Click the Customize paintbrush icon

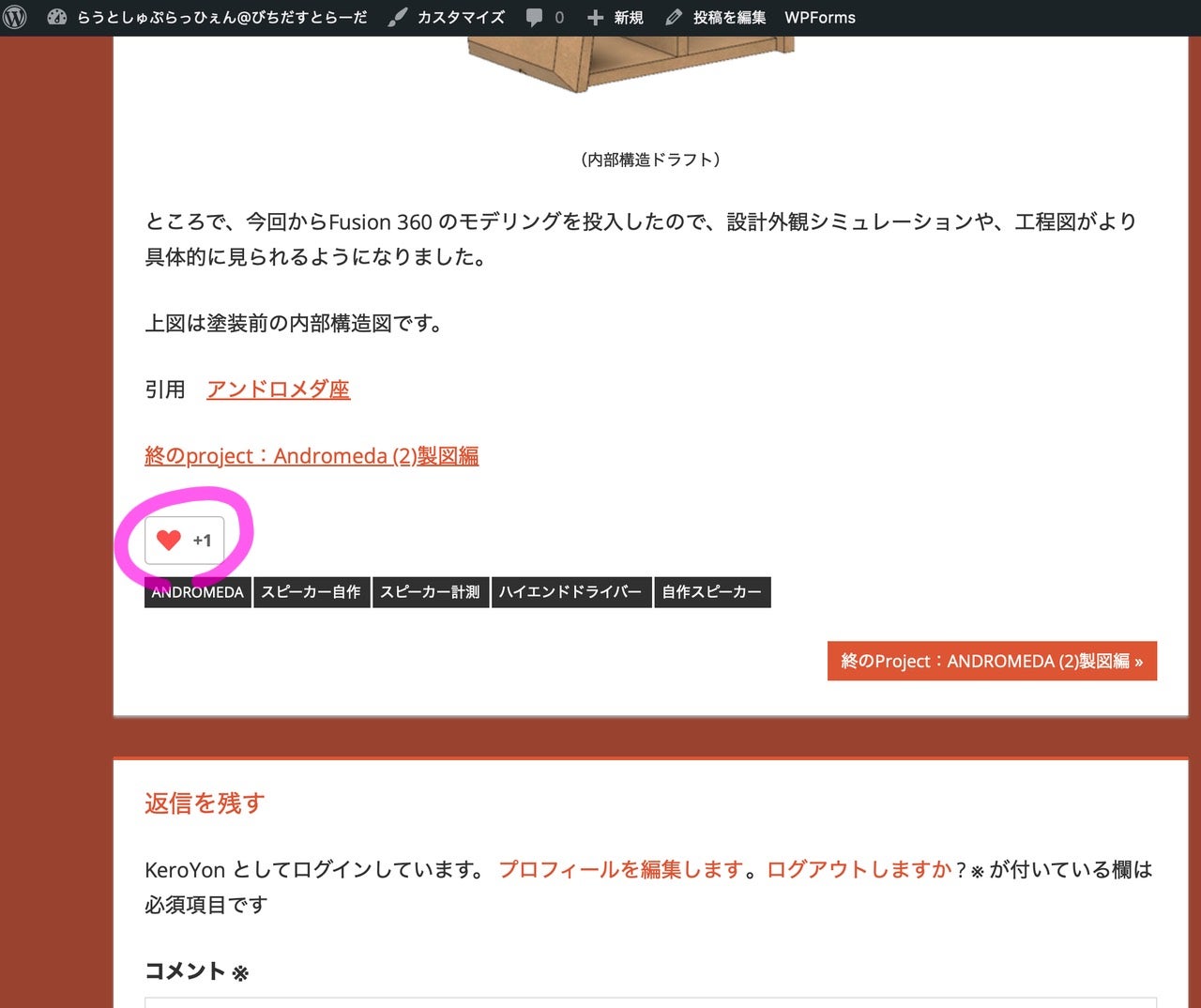click(x=398, y=17)
